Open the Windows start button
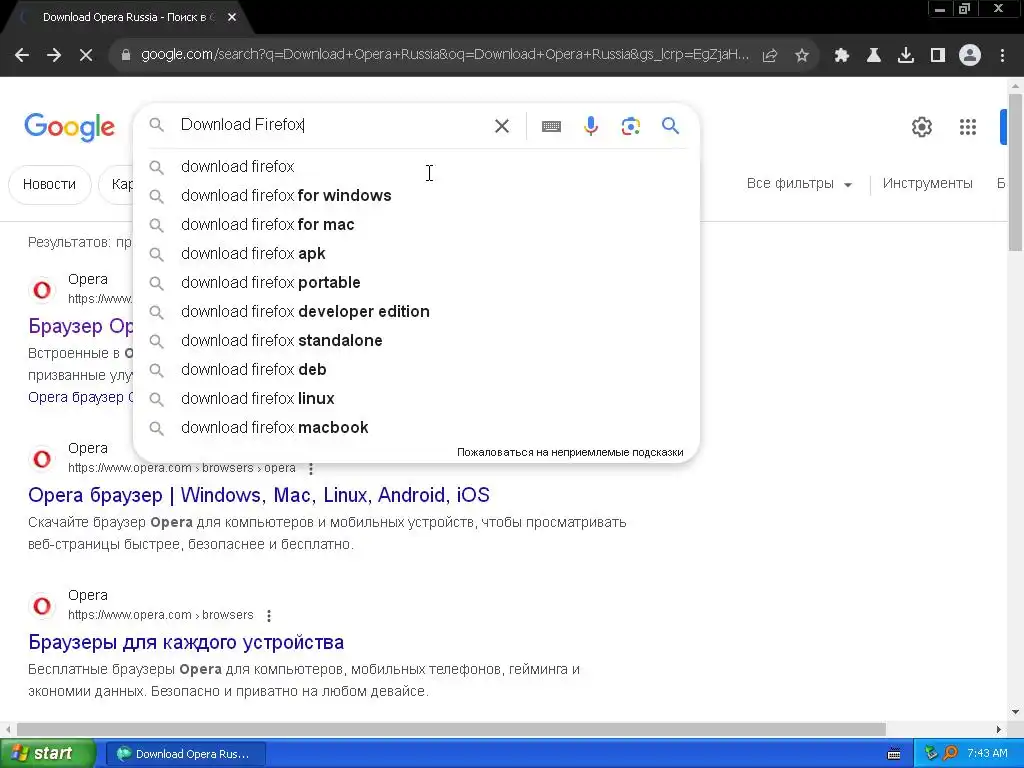The image size is (1024, 768). point(47,754)
